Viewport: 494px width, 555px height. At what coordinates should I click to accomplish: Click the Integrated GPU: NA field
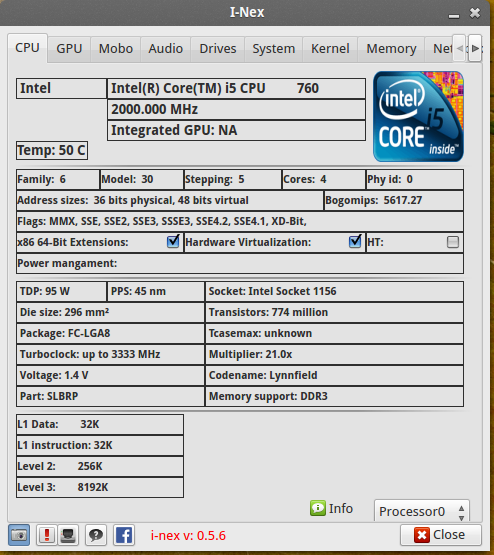pos(236,130)
